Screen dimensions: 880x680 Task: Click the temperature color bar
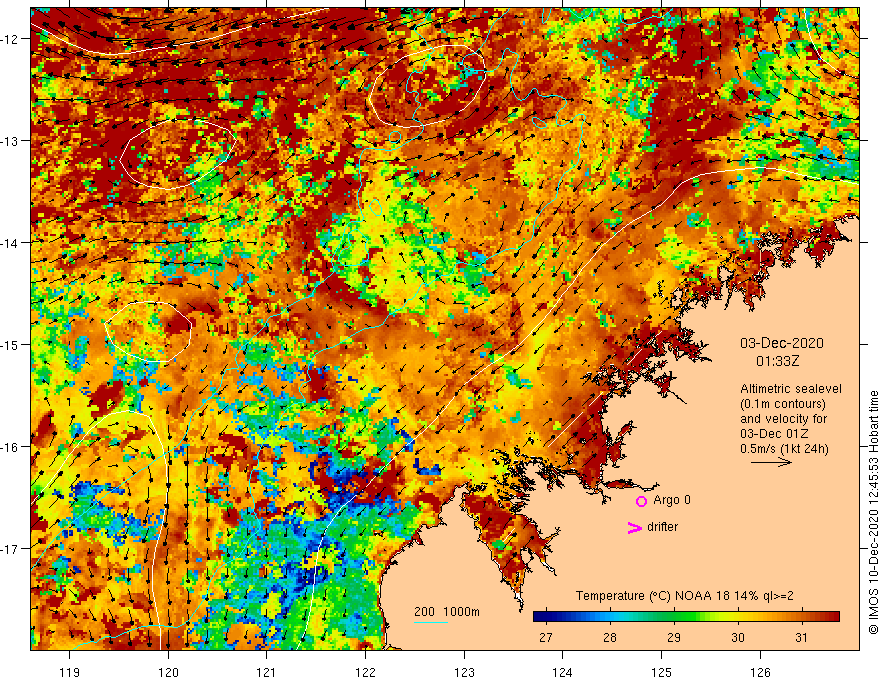[x=686, y=617]
